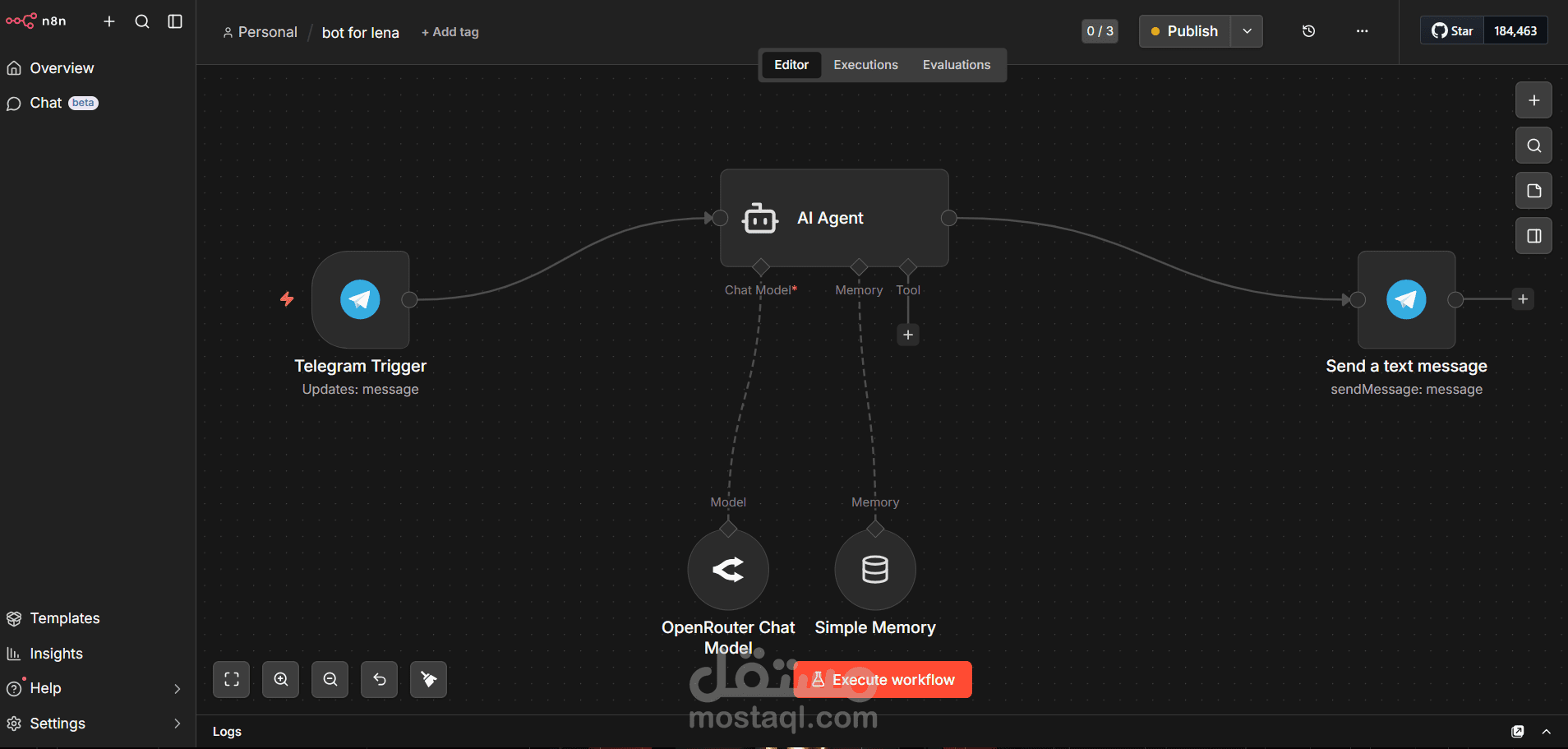
Task: Select the Telegram Trigger node
Action: 361,299
